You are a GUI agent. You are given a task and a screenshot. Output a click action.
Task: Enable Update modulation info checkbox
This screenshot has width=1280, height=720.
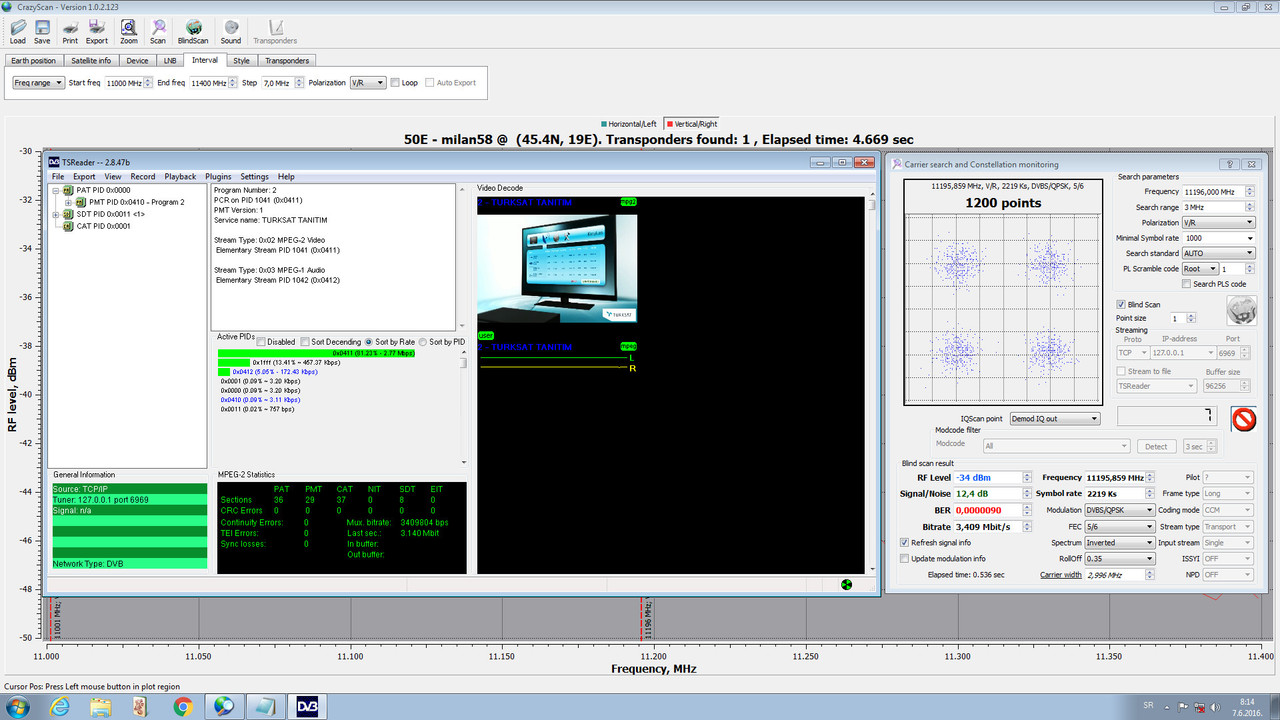click(x=905, y=558)
